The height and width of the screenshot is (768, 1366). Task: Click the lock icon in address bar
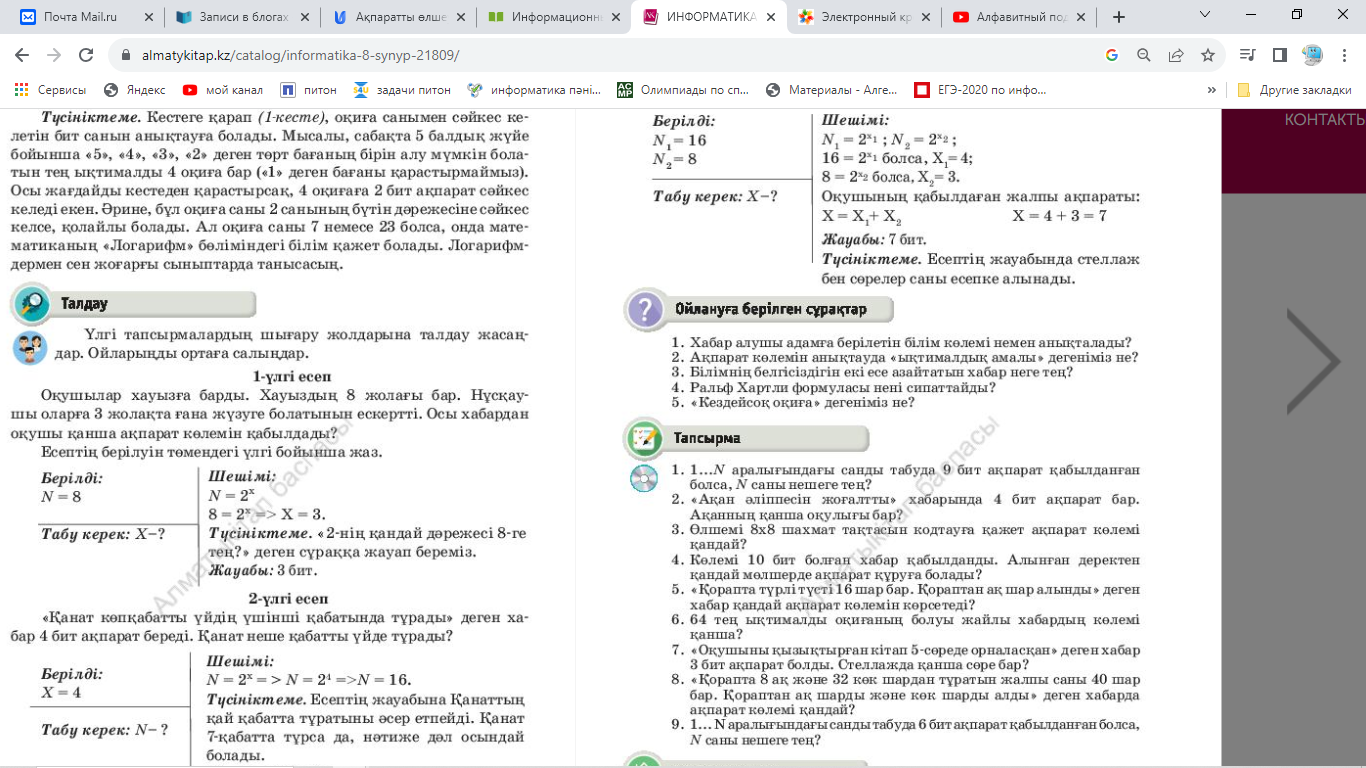[126, 56]
